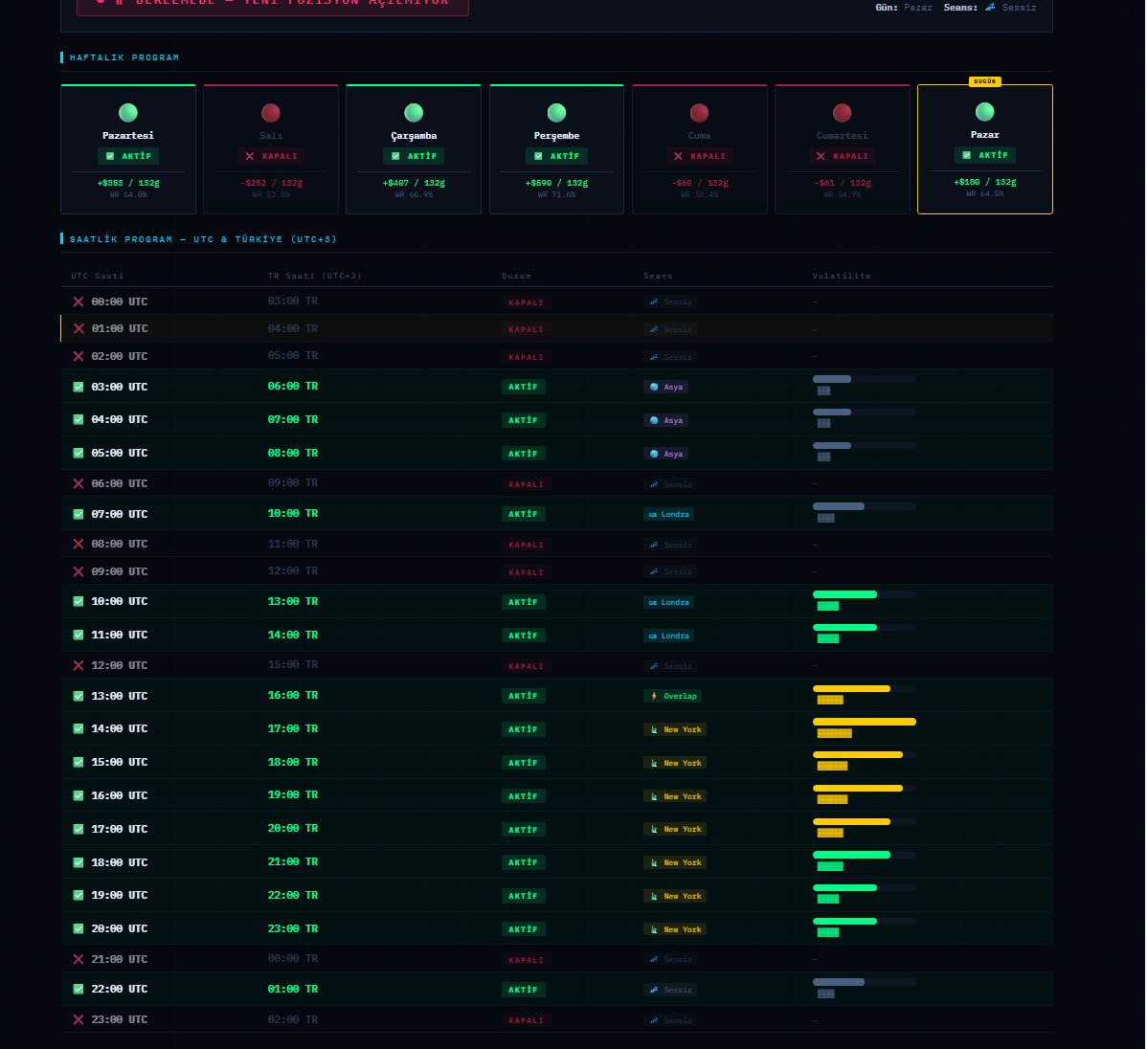
Task: Toggle the checkbox at 16:00 UTC
Action: coord(79,795)
